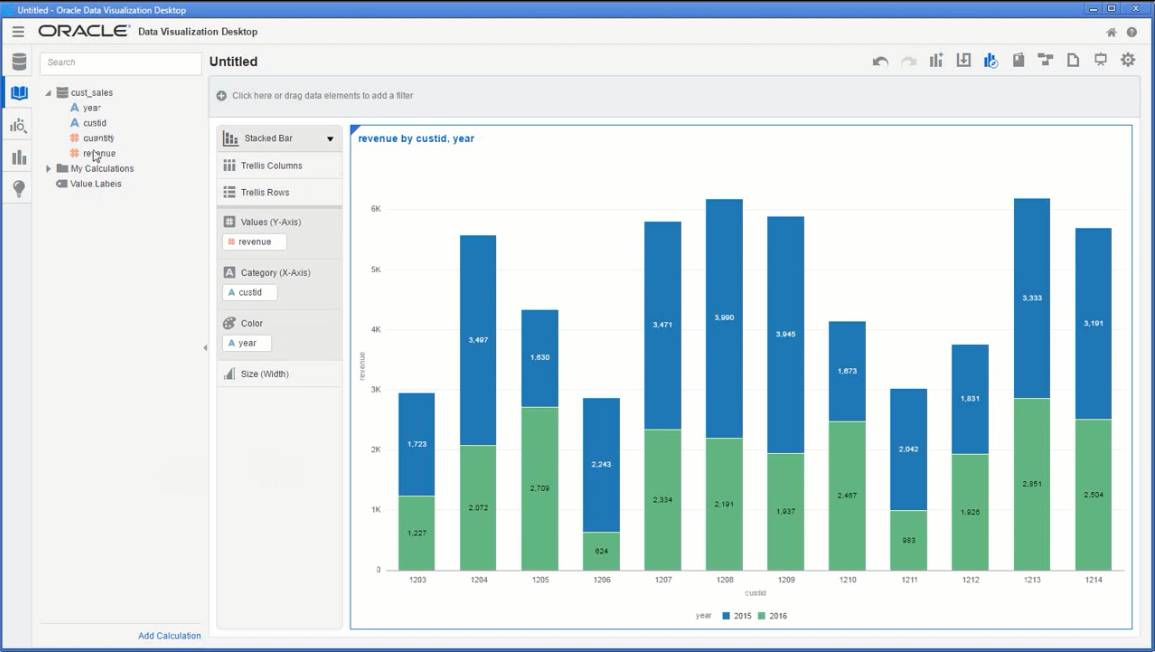Collapse the grammar panel with the left arrow
Image resolution: width=1155 pixels, height=652 pixels.
pyautogui.click(x=205, y=348)
